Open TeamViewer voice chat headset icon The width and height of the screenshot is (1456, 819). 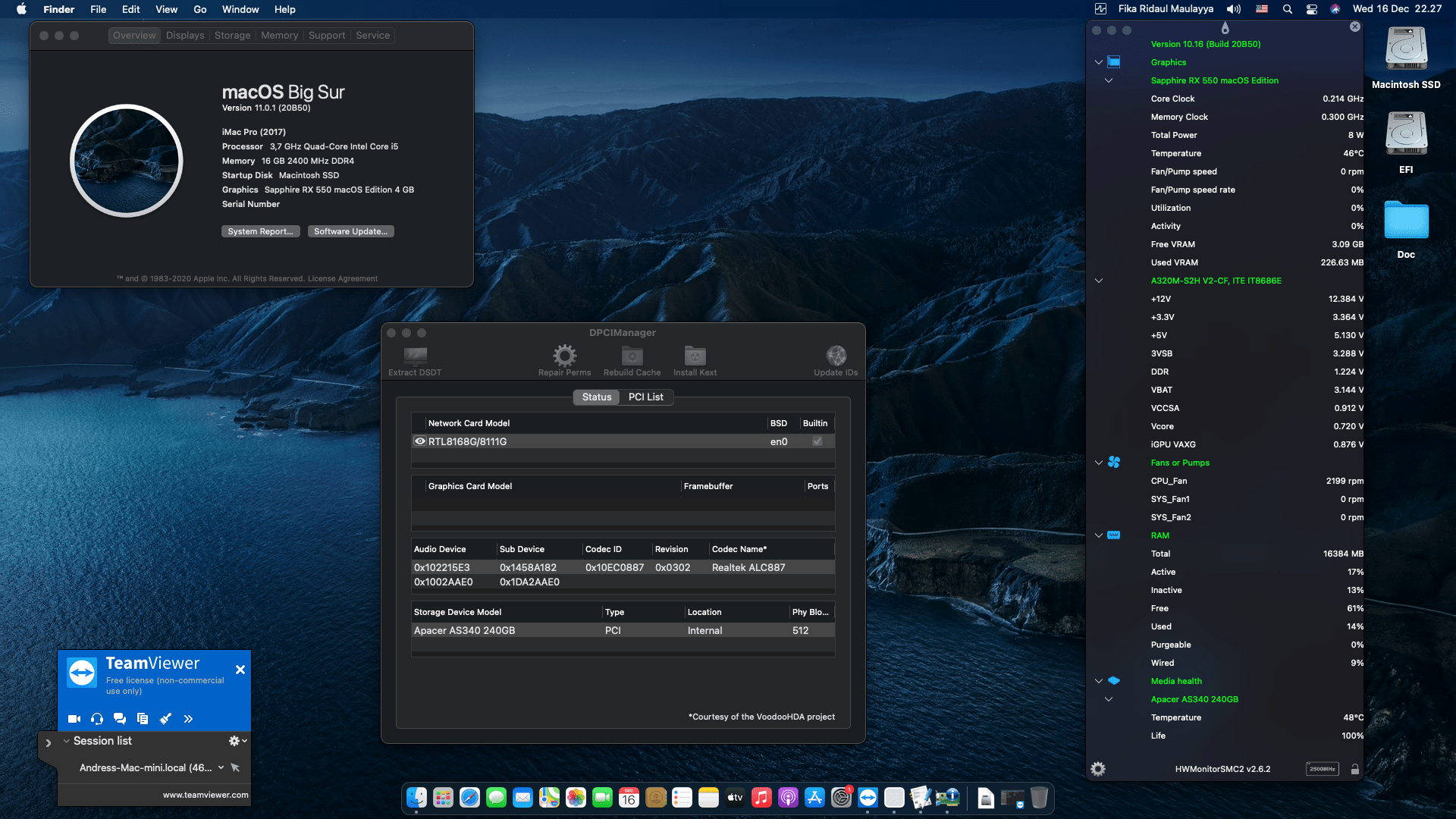[96, 718]
